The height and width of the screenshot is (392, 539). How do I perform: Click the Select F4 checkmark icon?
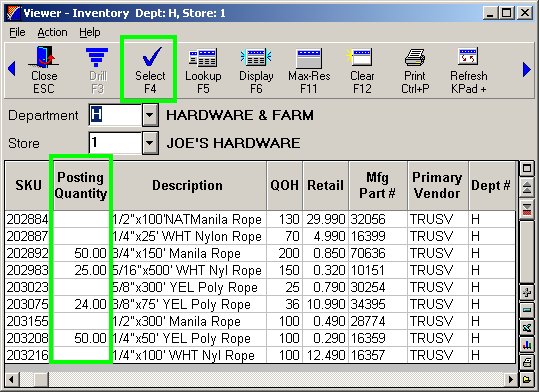pyautogui.click(x=152, y=56)
